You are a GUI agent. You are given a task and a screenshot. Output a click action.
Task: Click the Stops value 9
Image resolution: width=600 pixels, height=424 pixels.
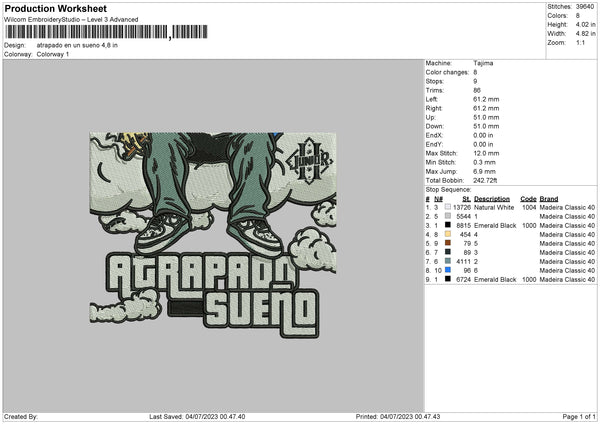coord(475,81)
